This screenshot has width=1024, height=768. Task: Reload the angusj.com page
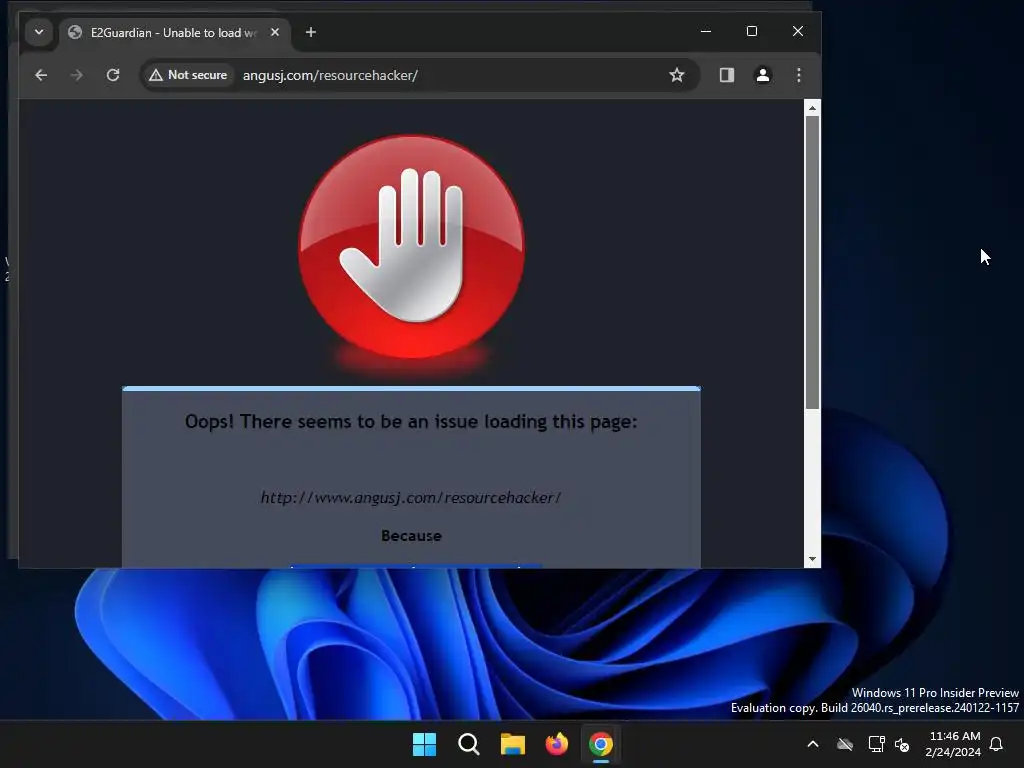pos(113,75)
